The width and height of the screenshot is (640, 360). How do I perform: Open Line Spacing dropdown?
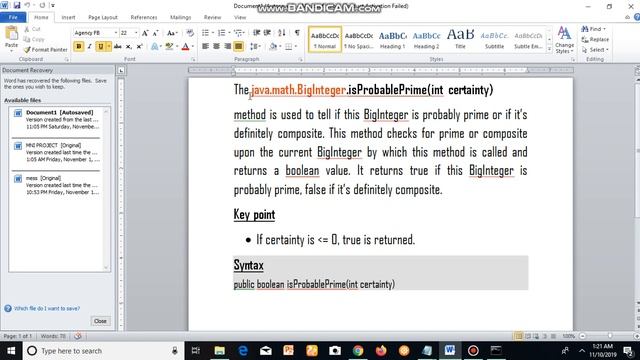pyautogui.click(x=255, y=47)
